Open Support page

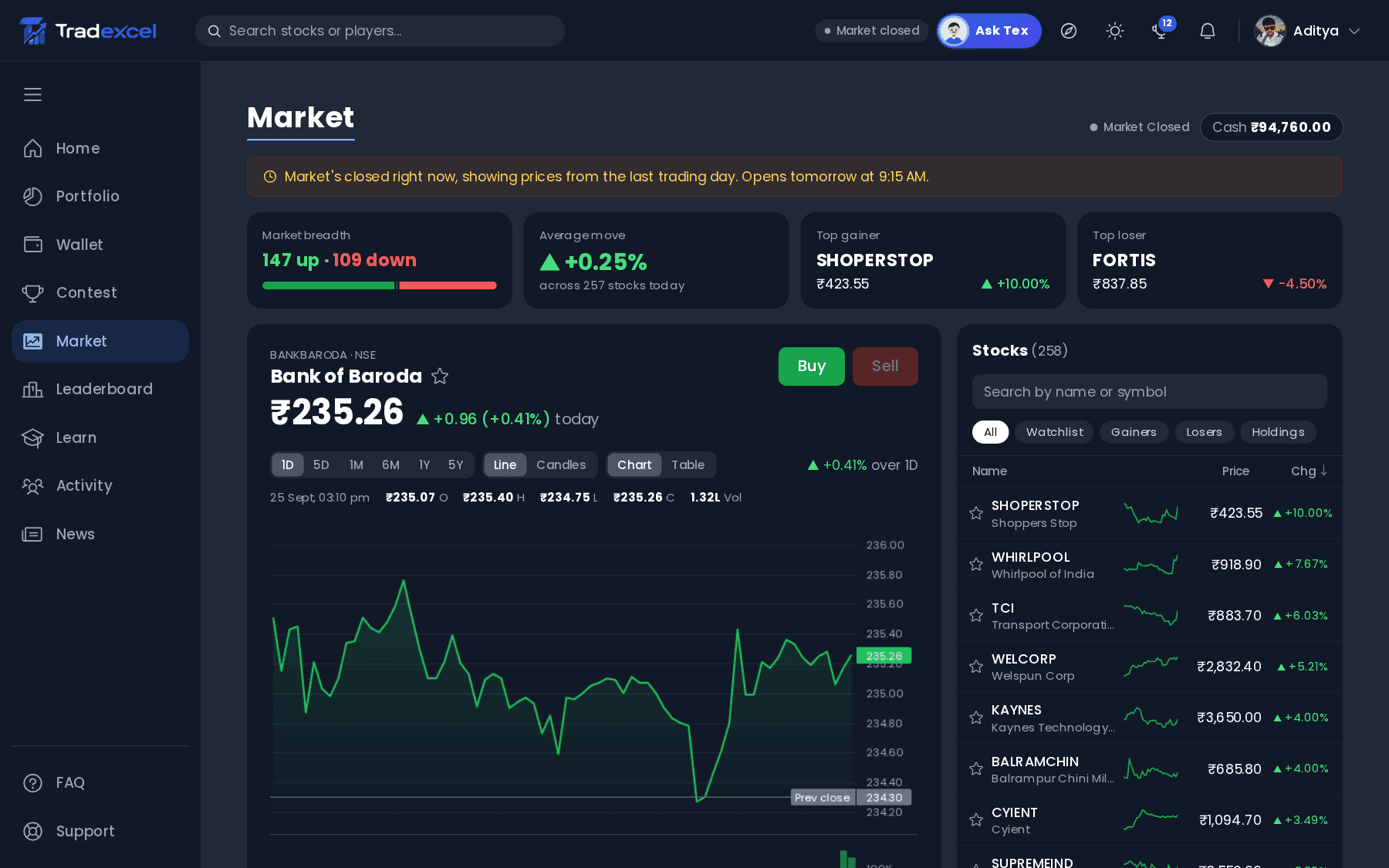[100, 831]
